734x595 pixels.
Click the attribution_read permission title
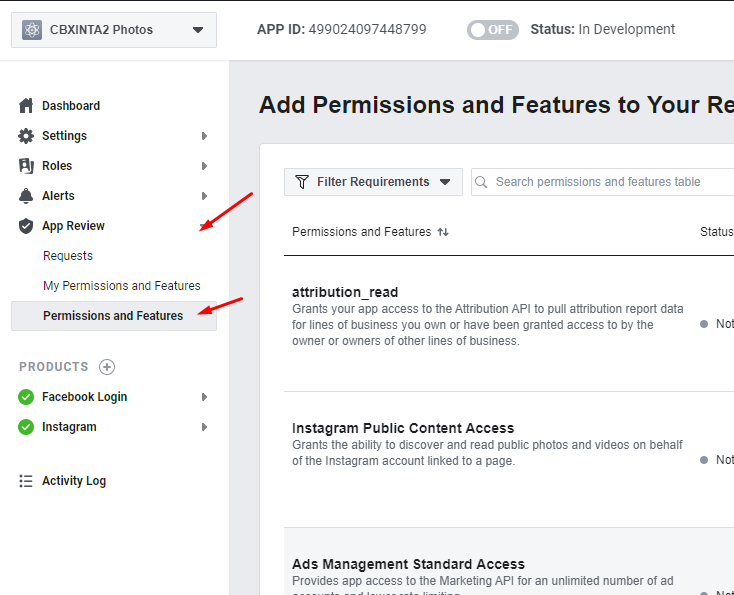tap(345, 292)
